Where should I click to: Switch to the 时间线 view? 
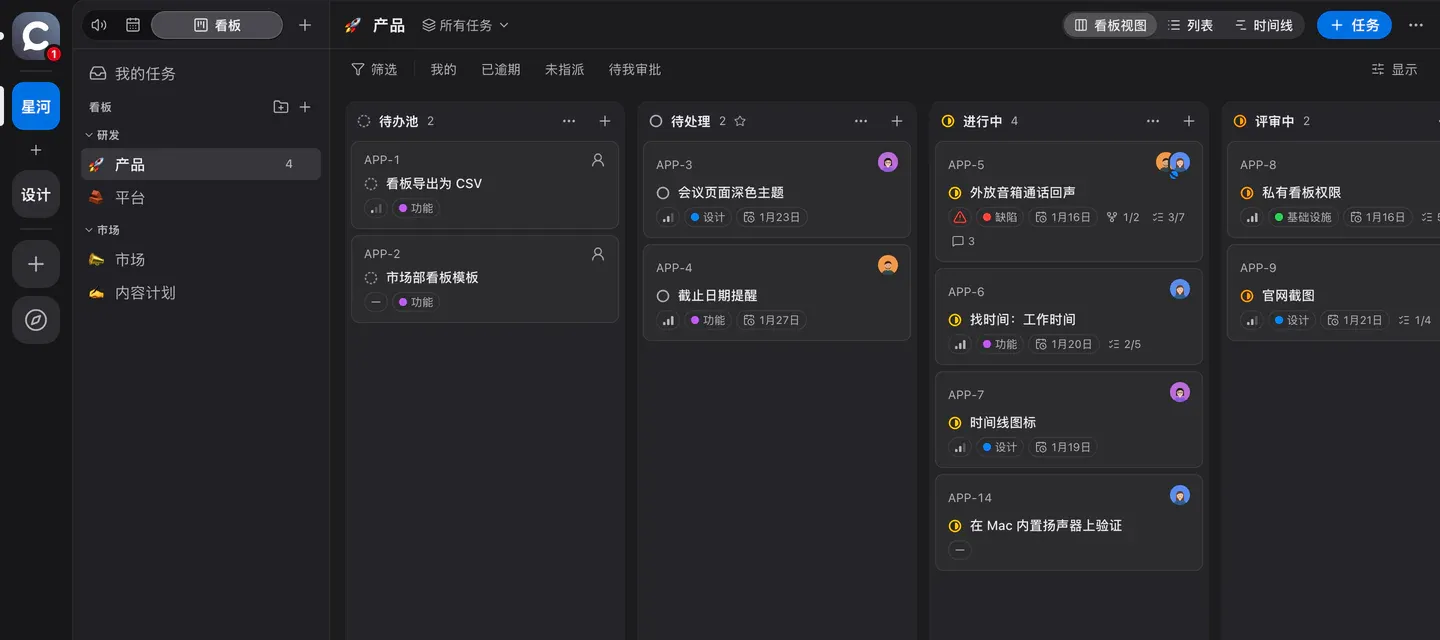coord(1264,25)
